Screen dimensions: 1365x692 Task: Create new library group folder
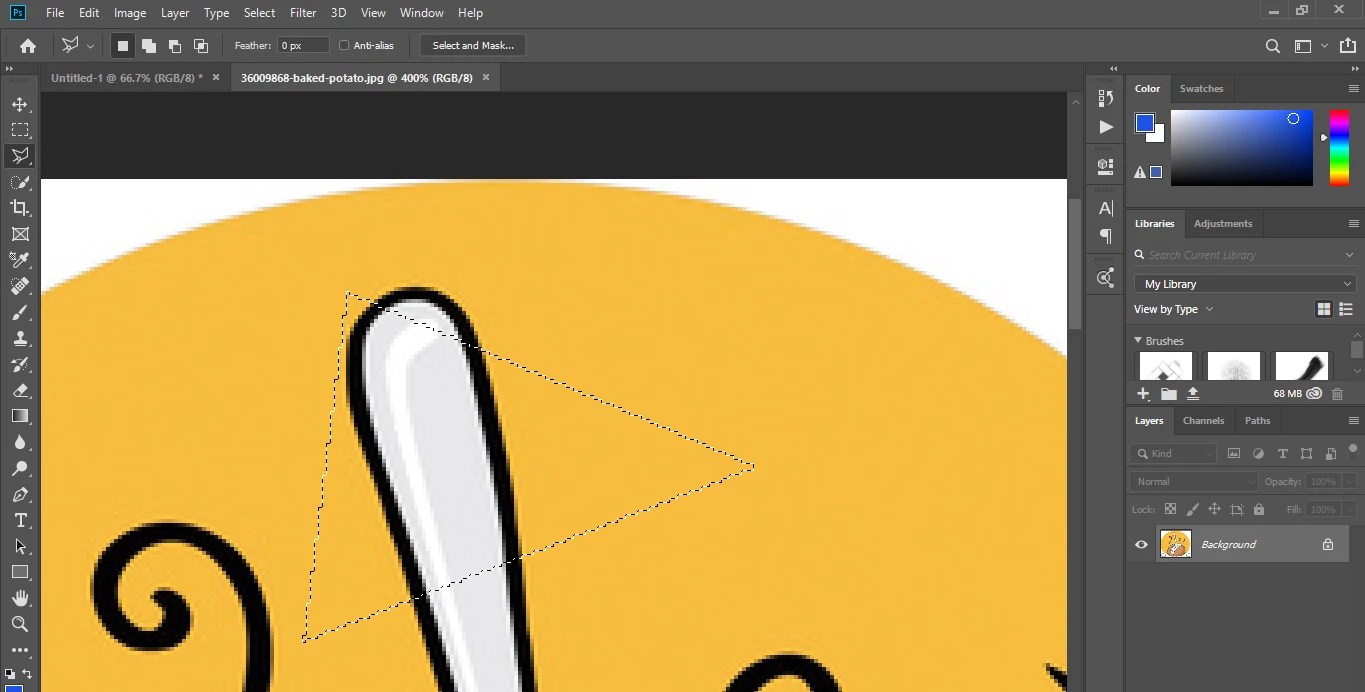coord(1168,394)
